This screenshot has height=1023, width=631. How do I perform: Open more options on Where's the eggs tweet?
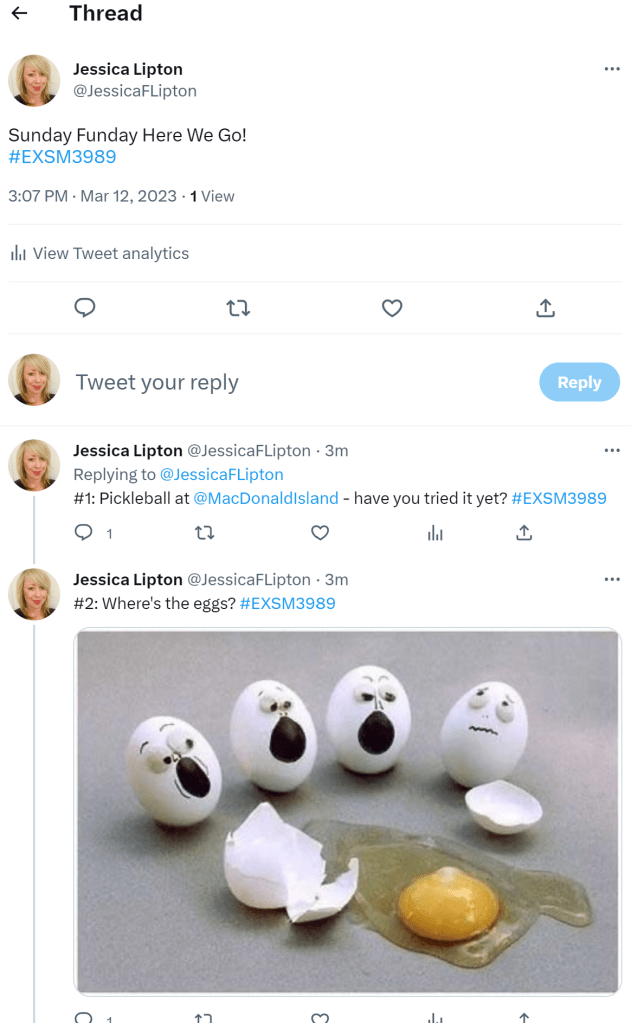click(x=612, y=580)
